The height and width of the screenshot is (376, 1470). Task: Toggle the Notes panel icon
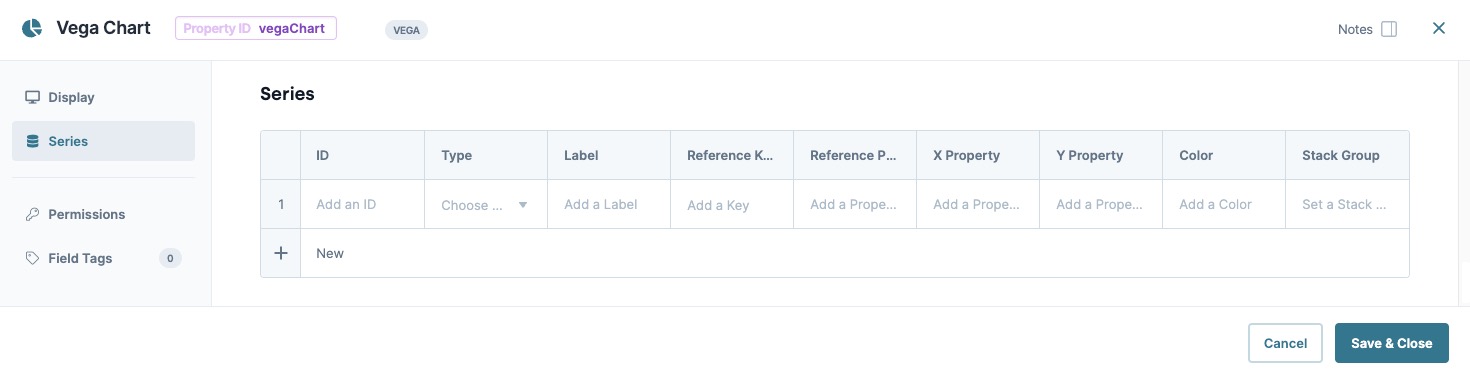(x=1389, y=29)
